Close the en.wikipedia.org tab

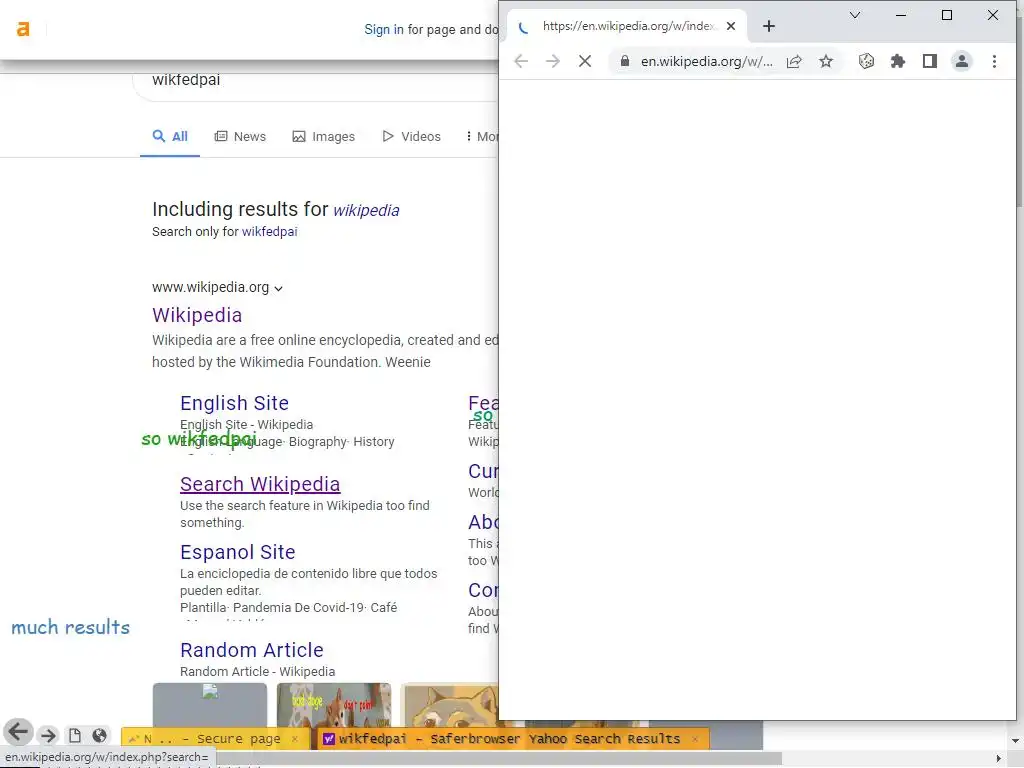click(731, 26)
